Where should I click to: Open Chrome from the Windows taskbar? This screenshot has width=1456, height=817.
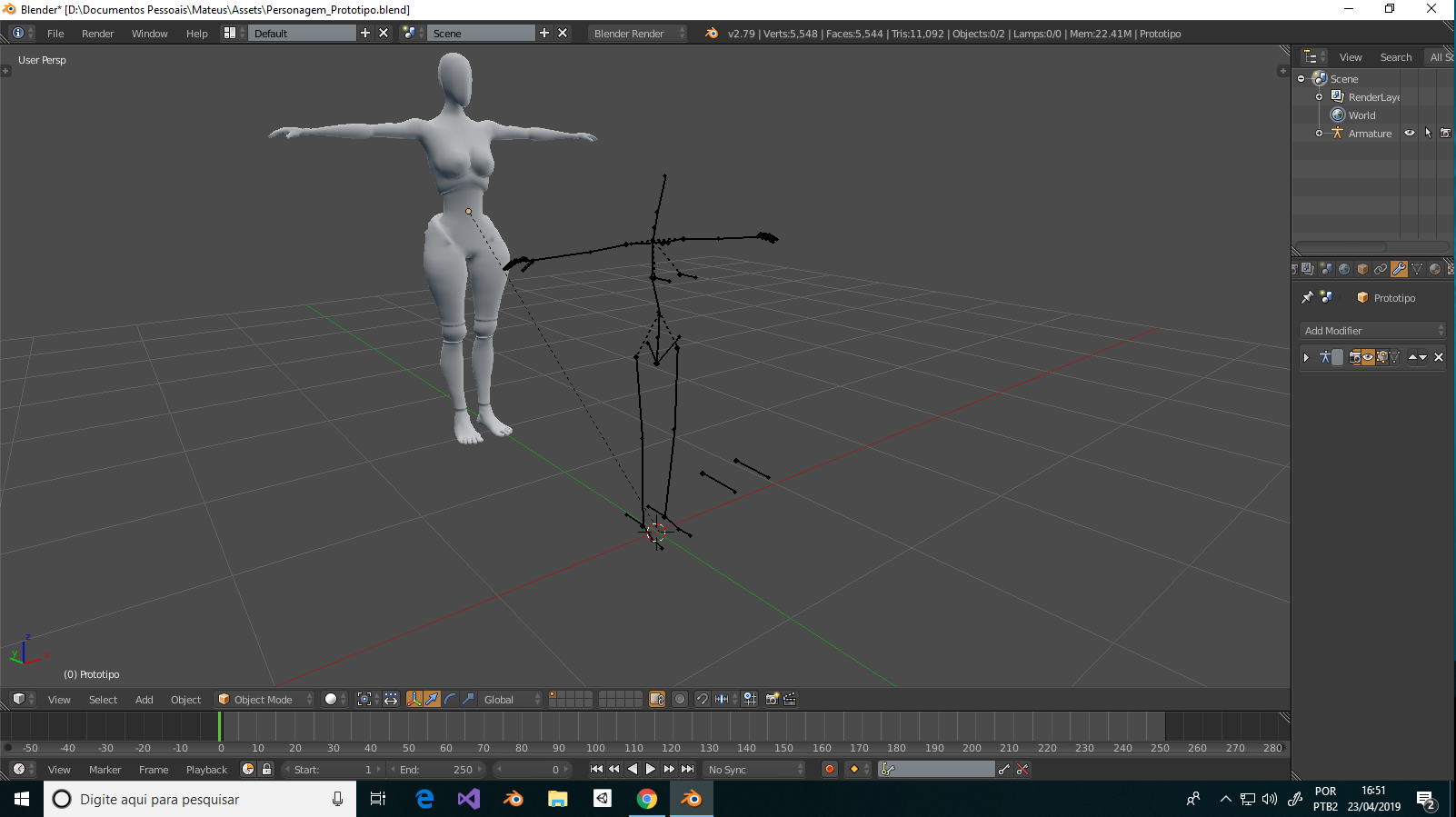coord(647,799)
